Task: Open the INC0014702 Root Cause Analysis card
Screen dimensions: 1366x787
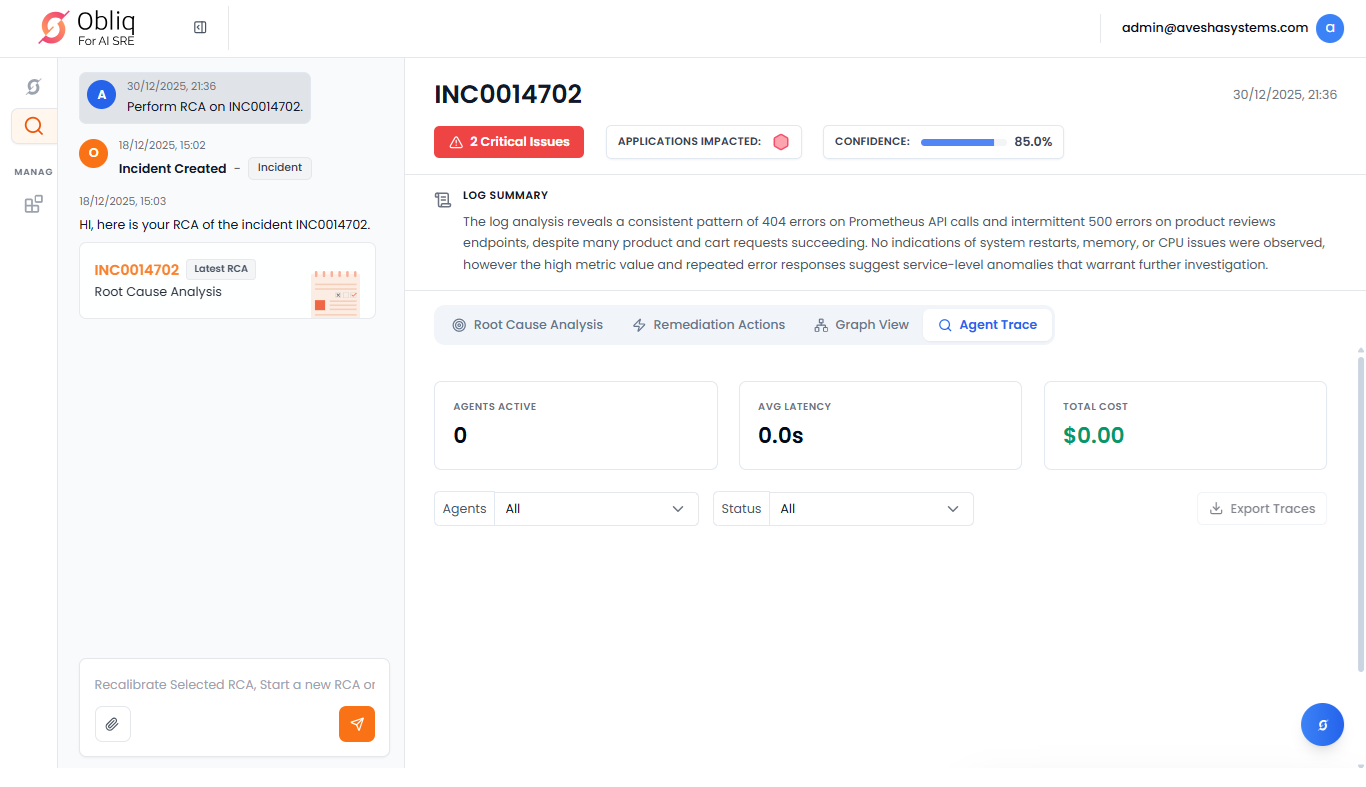Action: [227, 281]
